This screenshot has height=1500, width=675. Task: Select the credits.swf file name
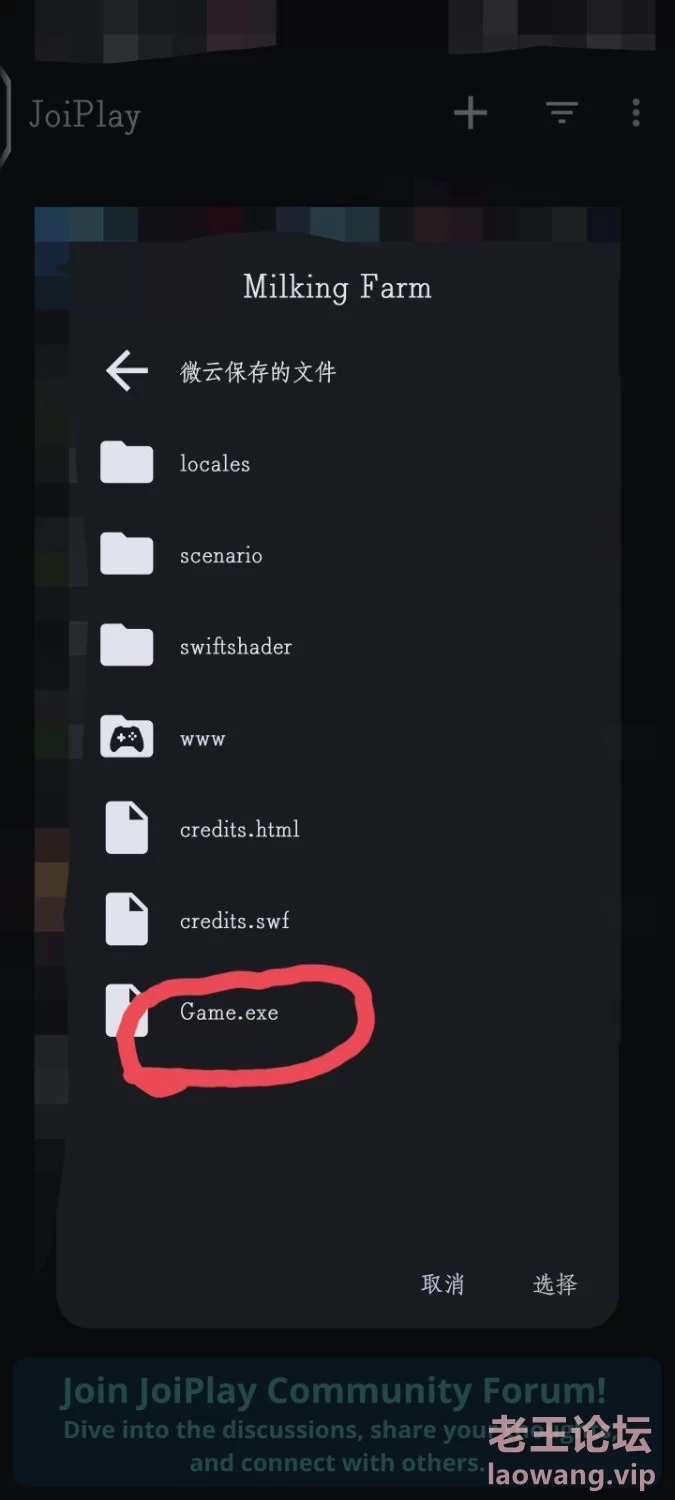pyautogui.click(x=235, y=921)
